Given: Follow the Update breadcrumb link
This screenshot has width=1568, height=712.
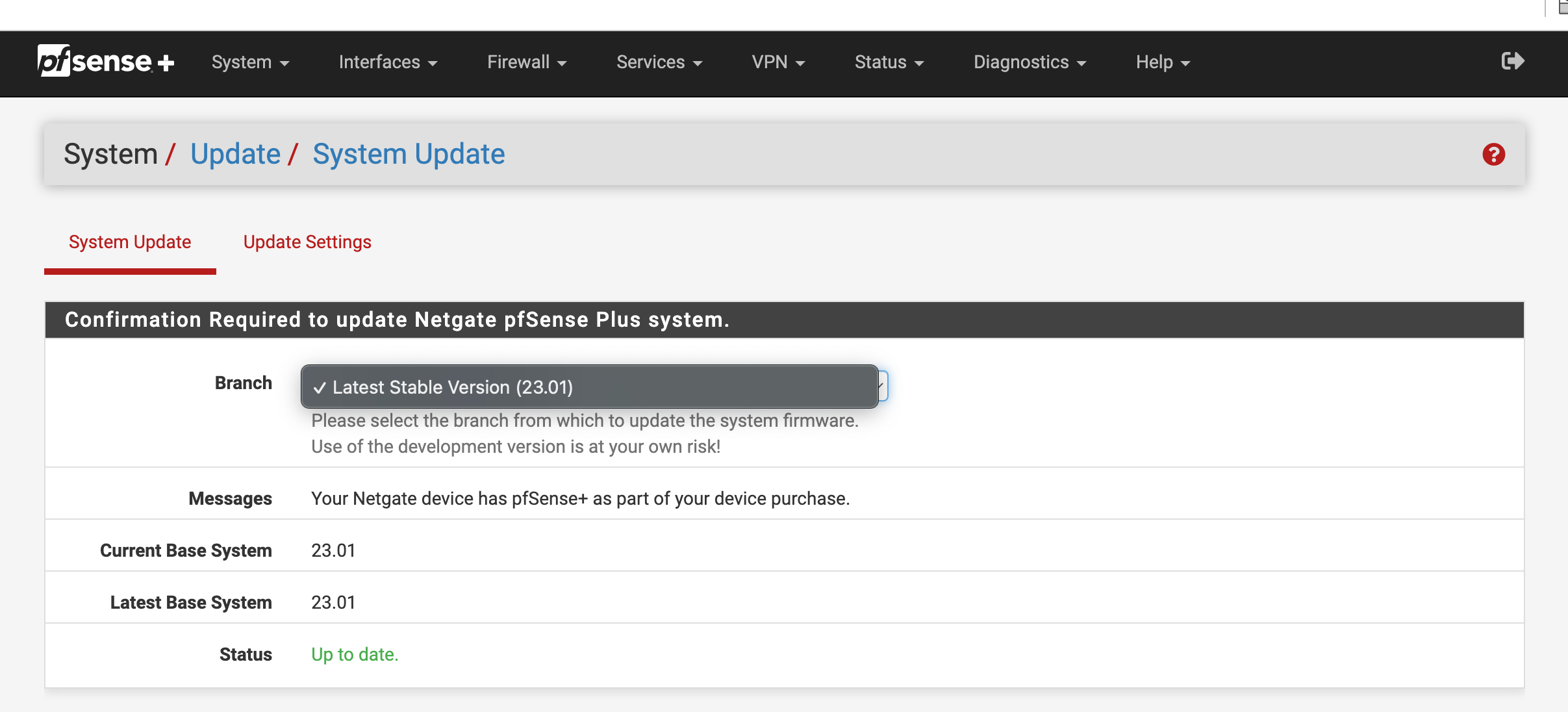Looking at the screenshot, I should click(235, 154).
